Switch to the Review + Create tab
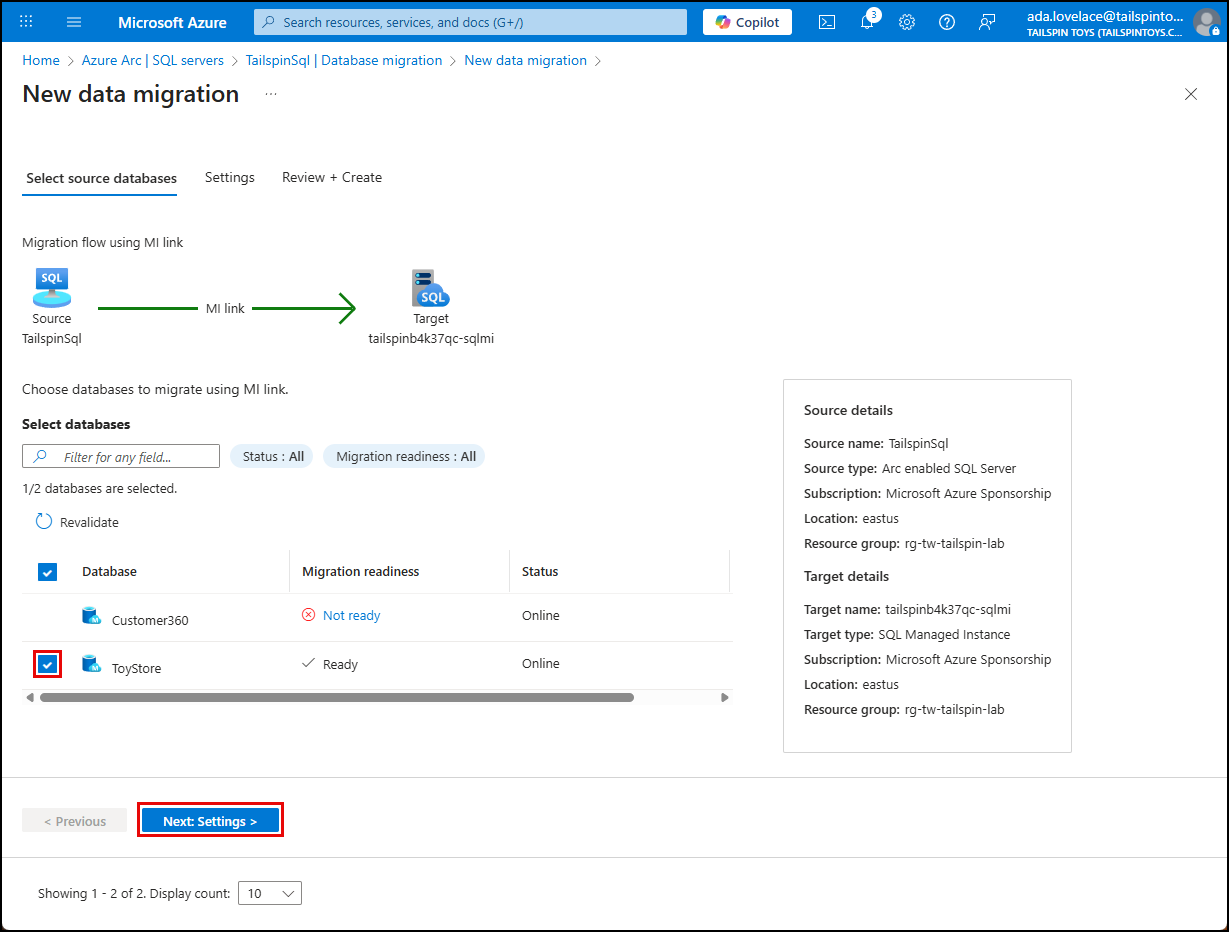The height and width of the screenshot is (932, 1229). (331, 177)
